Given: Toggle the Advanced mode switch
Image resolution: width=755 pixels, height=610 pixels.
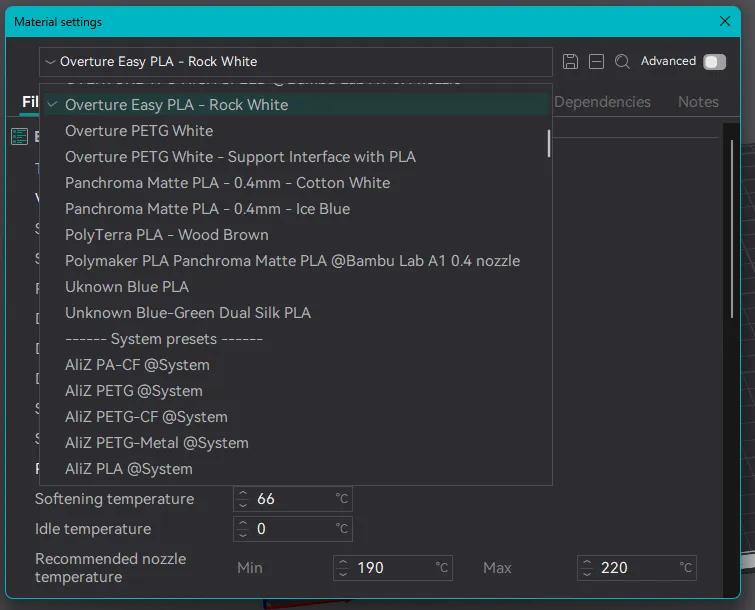Looking at the screenshot, I should [714, 62].
